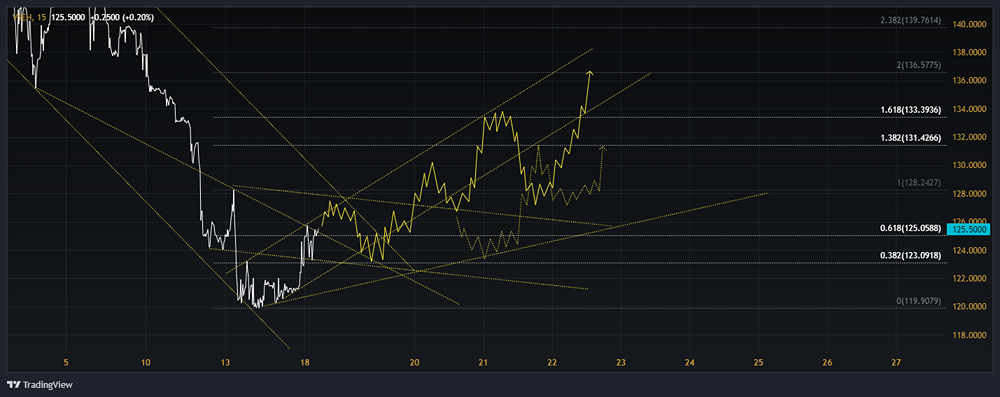Click date 25 on the time axis
Viewport: 1000px width, 397px height.
(x=758, y=363)
